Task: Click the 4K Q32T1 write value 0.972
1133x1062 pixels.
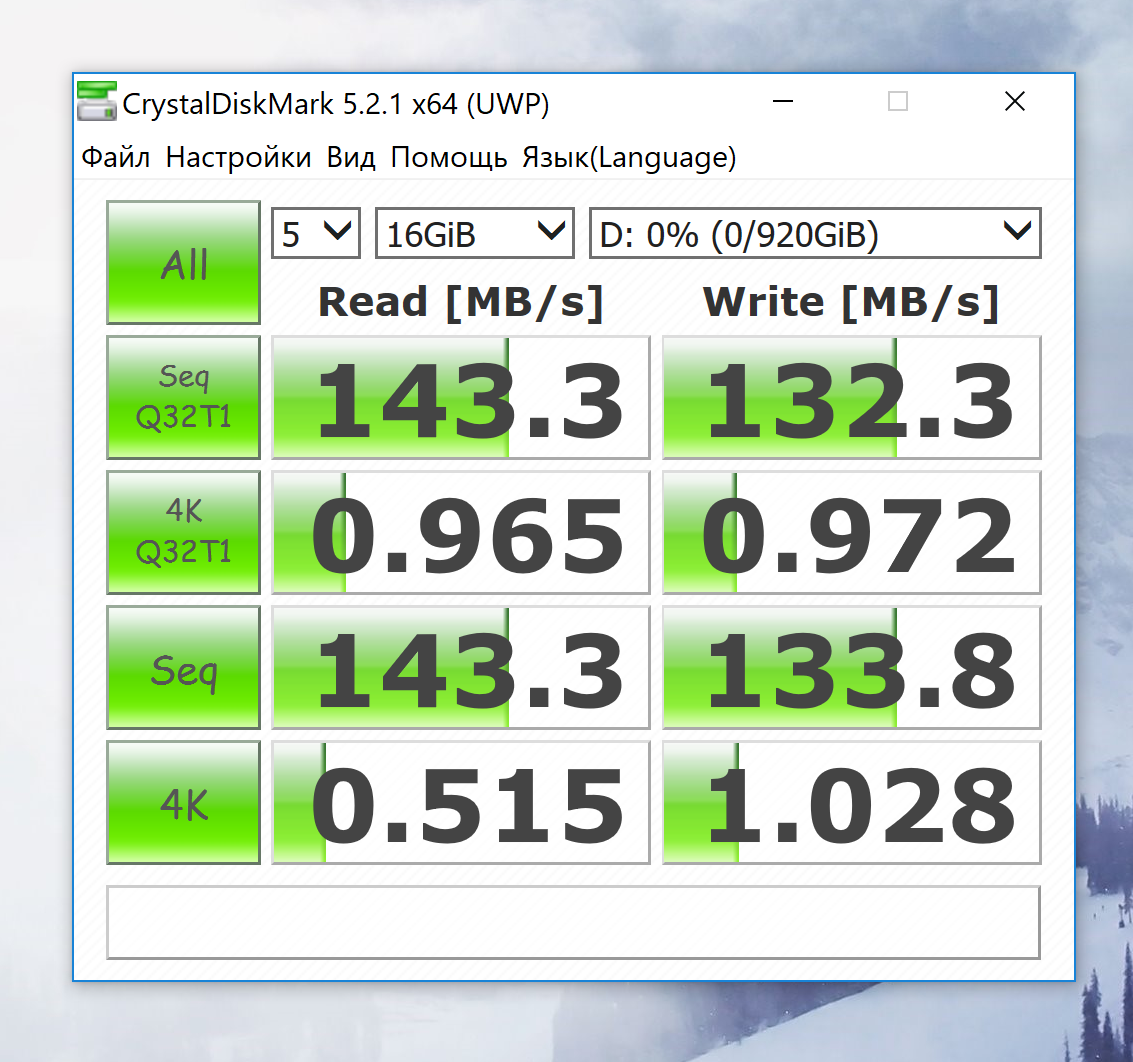Action: click(851, 532)
